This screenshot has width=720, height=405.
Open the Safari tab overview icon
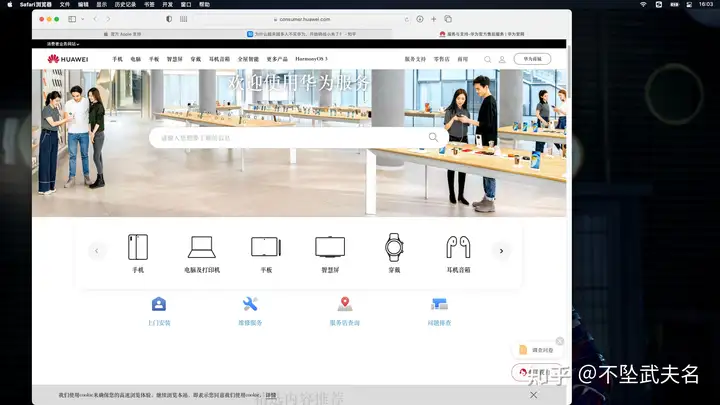pos(448,19)
